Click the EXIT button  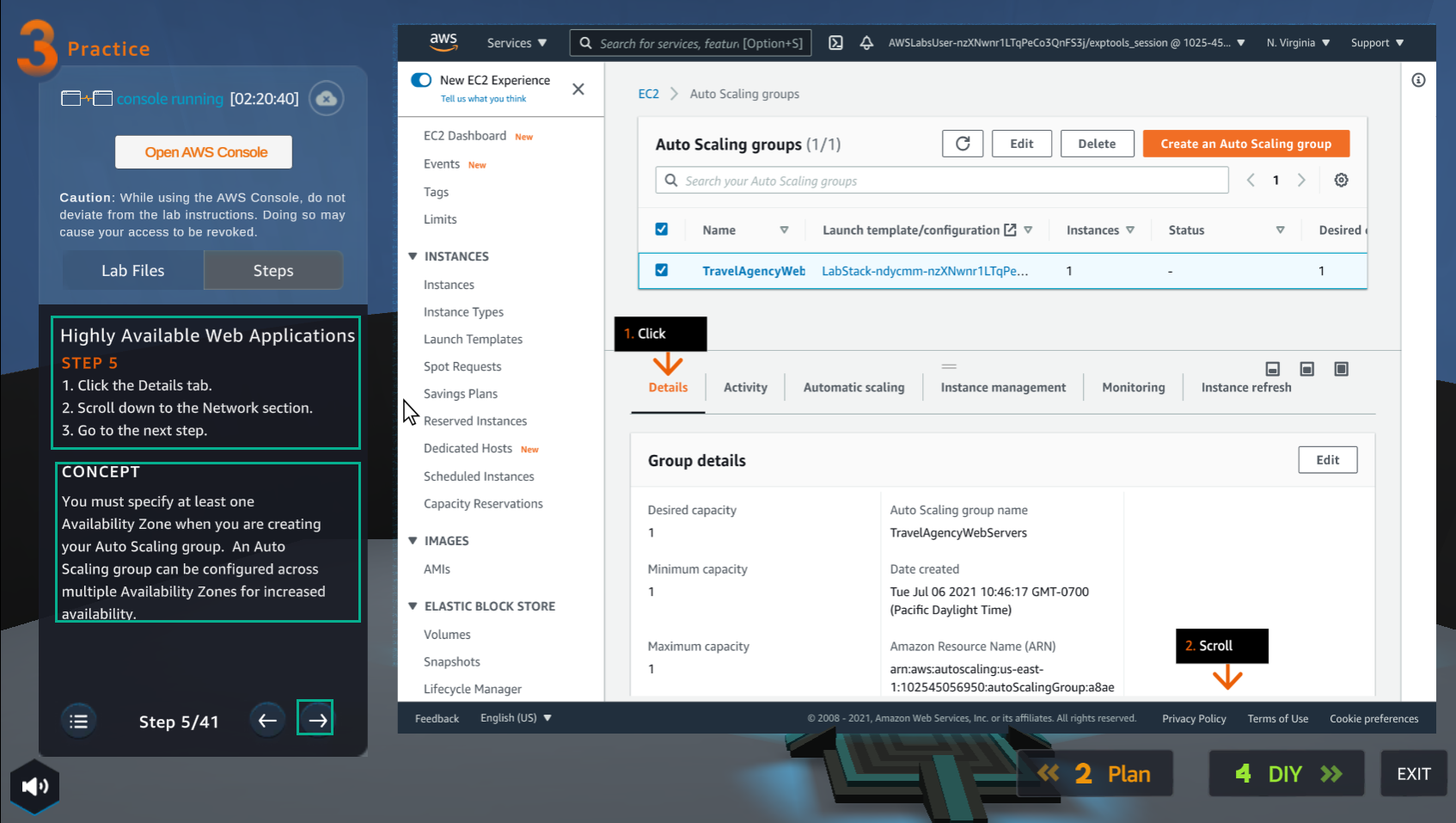[1414, 774]
